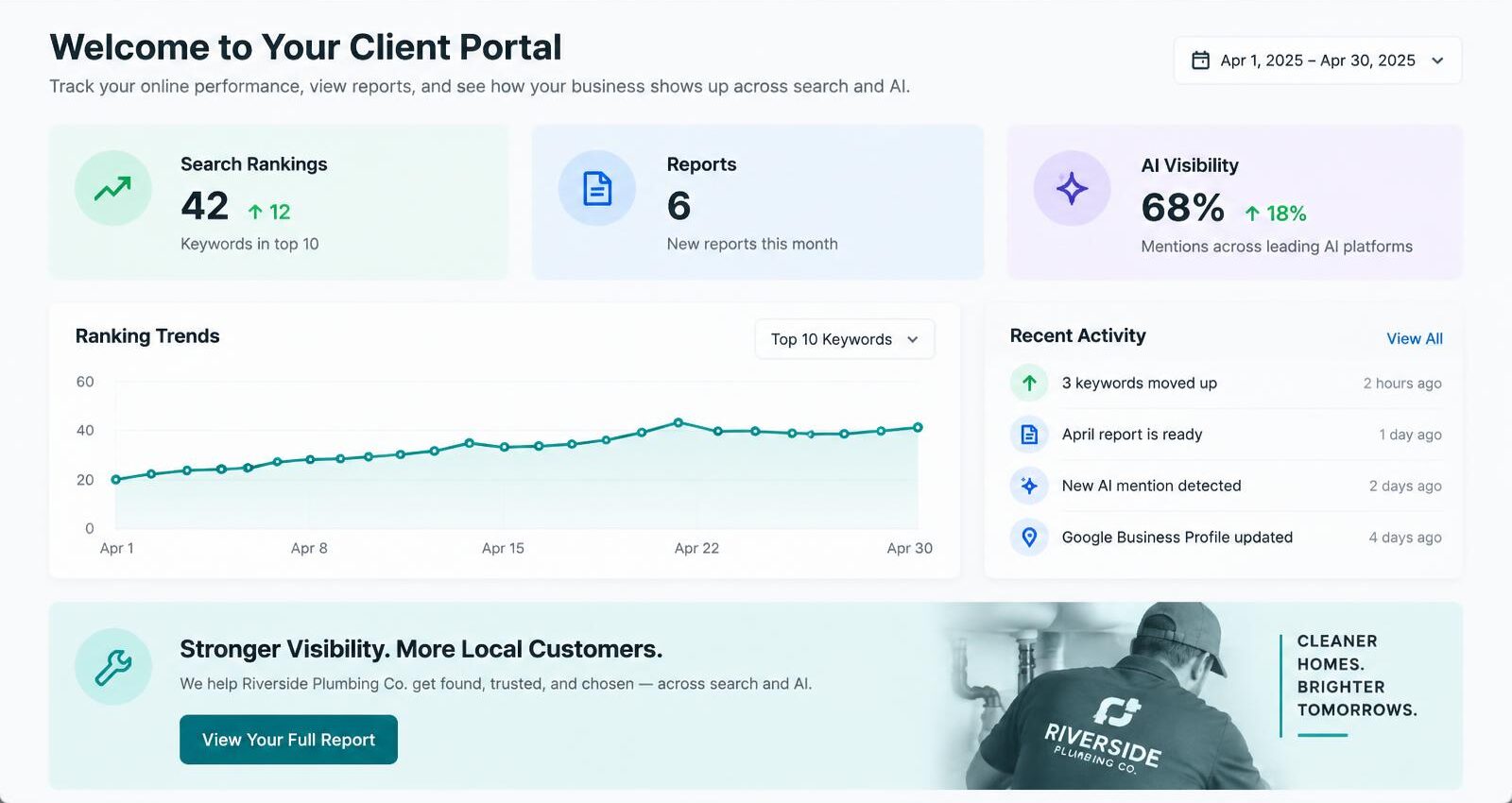The height and width of the screenshot is (803, 1512).
Task: Click the location pin icon for Google Business Profile
Action: [x=1029, y=537]
